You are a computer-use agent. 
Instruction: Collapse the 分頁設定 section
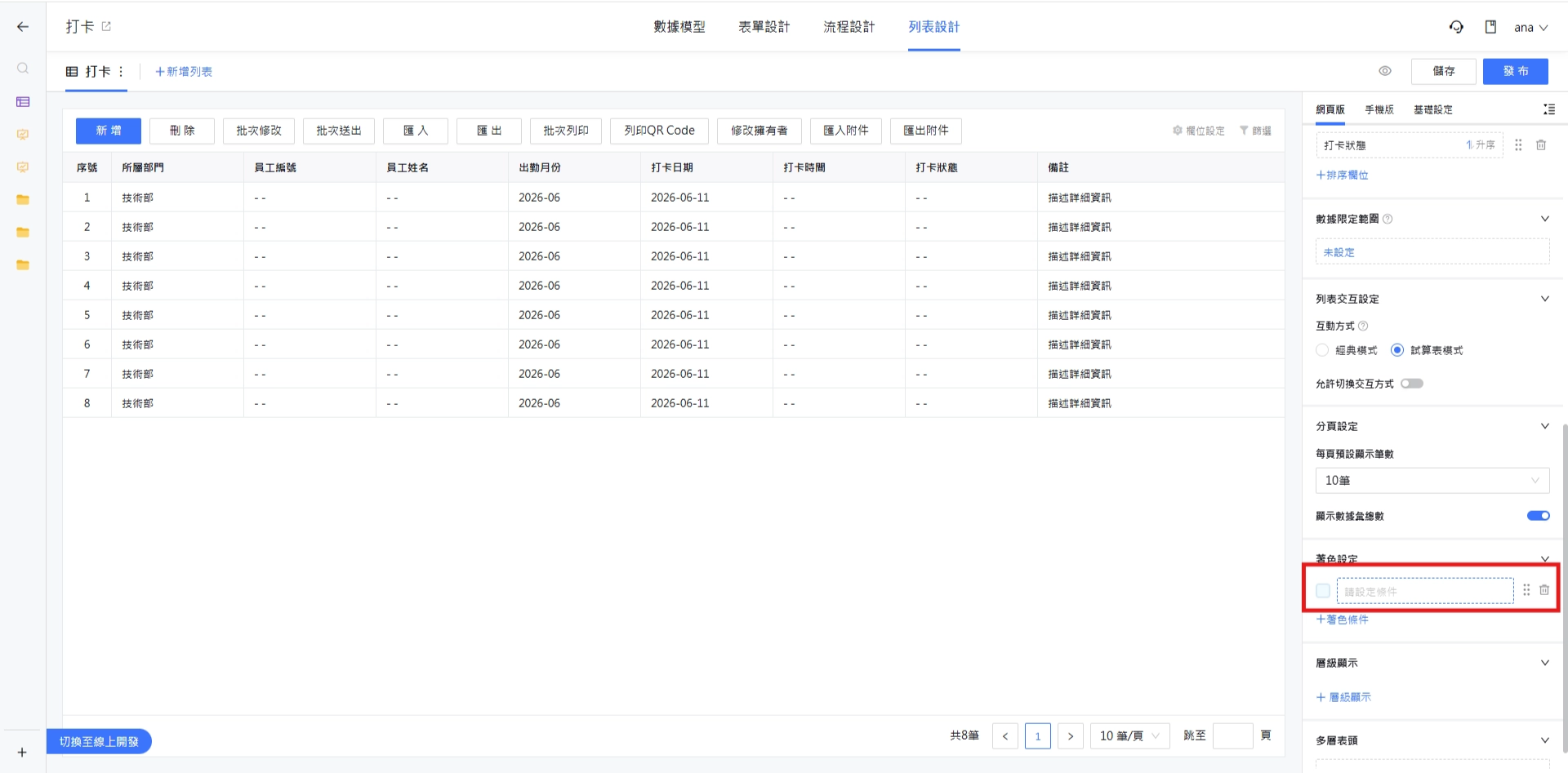(1544, 426)
